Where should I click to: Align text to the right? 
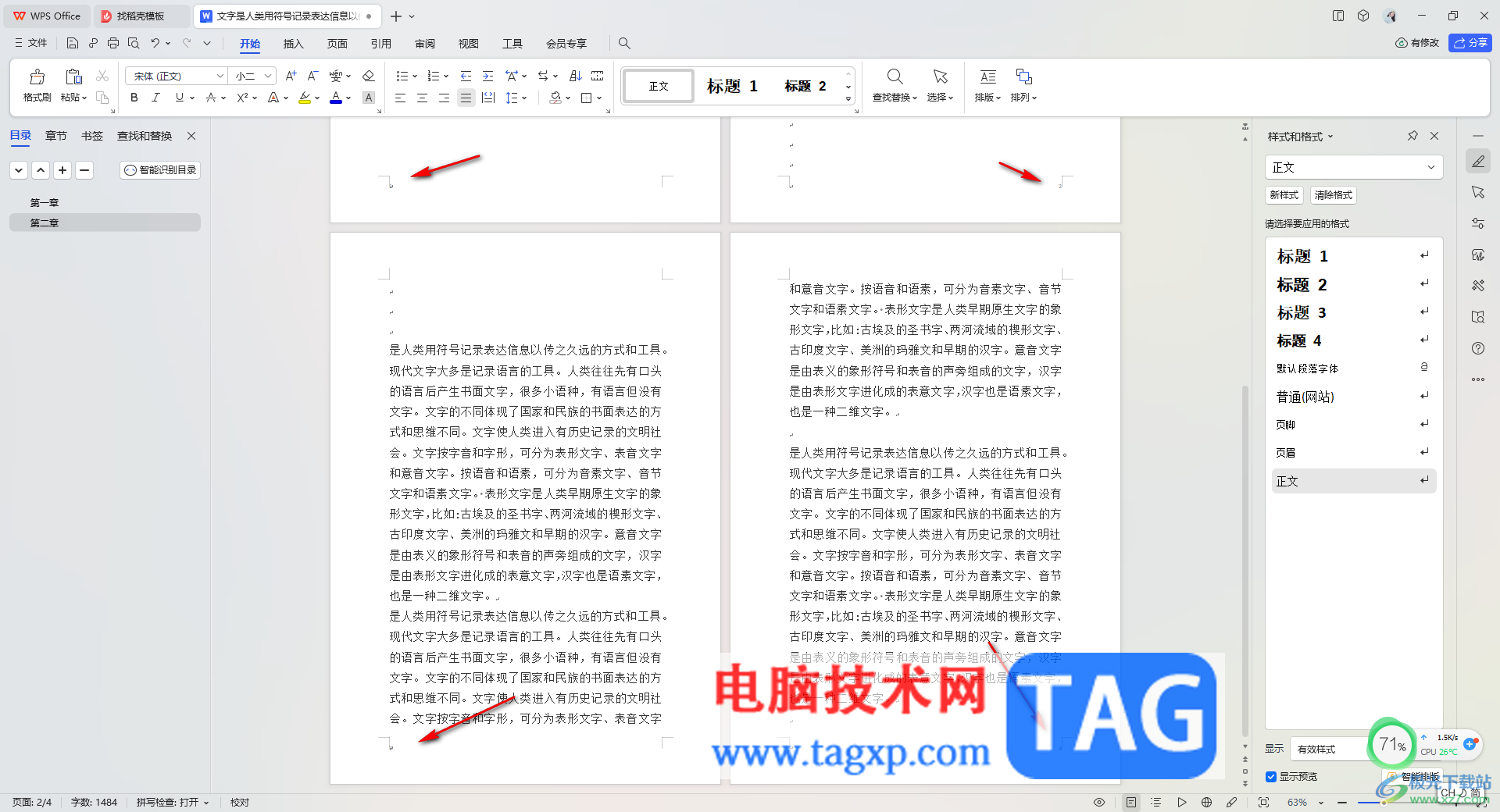444,98
